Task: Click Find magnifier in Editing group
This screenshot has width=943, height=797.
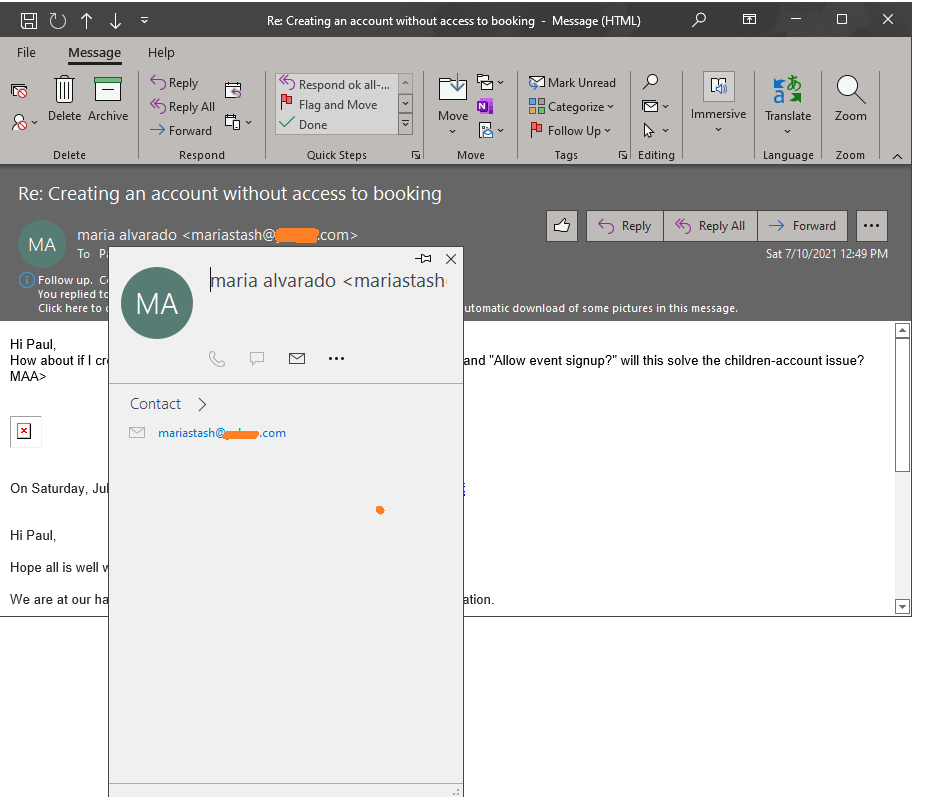Action: pos(650,82)
